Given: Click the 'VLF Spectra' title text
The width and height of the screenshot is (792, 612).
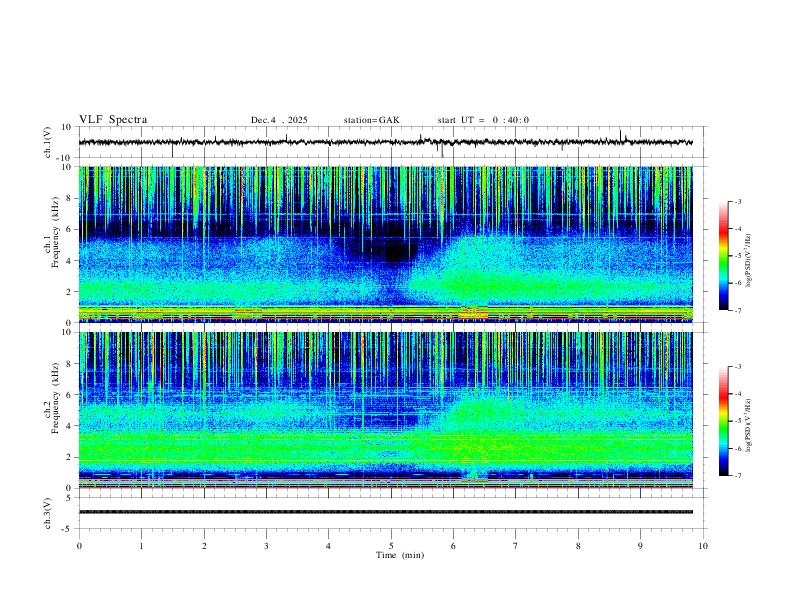Looking at the screenshot, I should coord(113,120).
